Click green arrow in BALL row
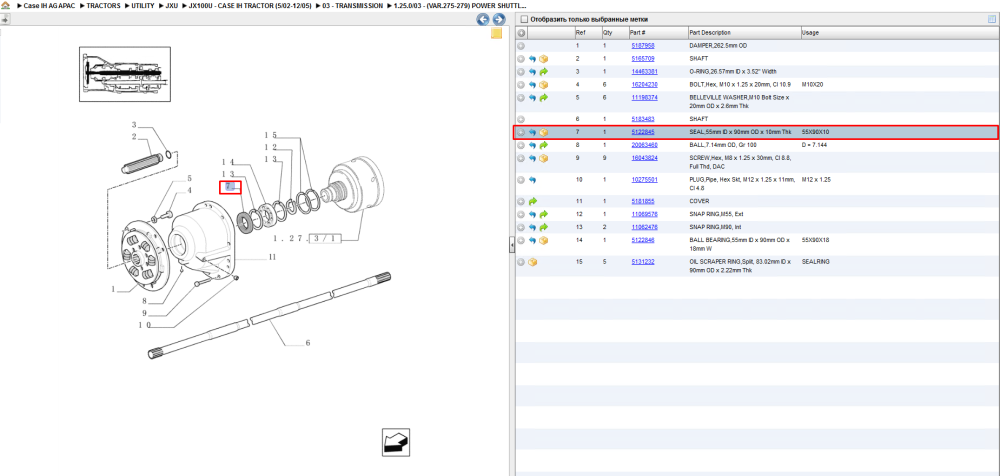Image resolution: width=1000 pixels, height=476 pixels. point(543,145)
